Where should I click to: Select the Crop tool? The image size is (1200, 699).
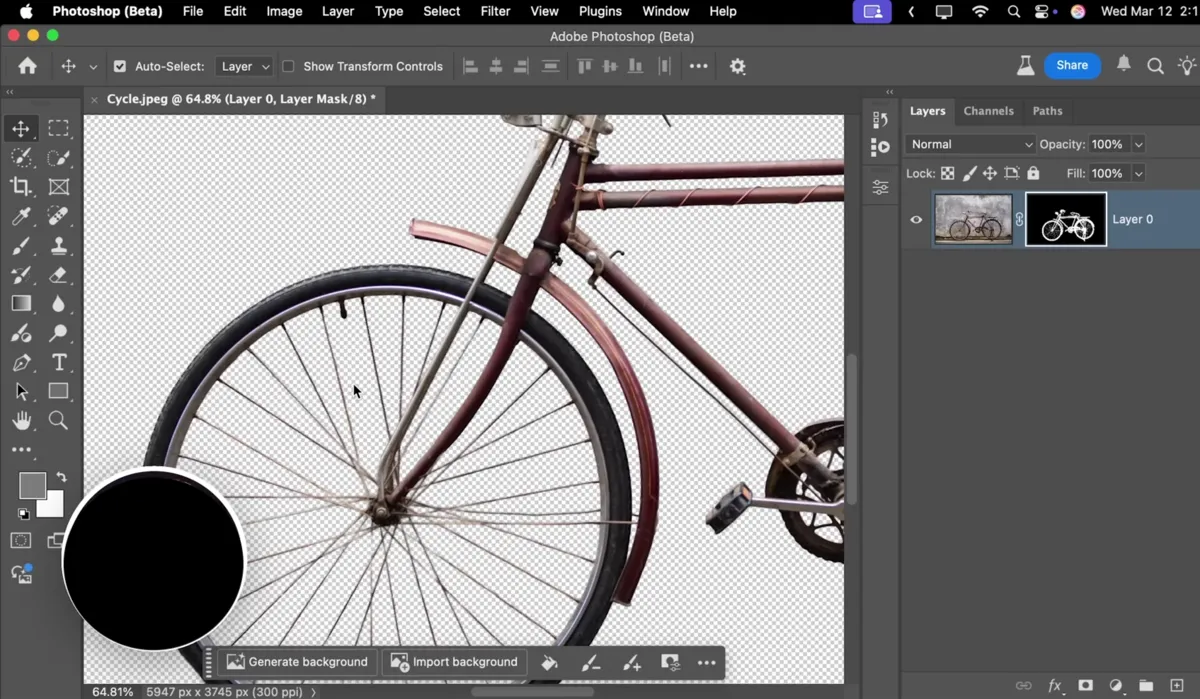coord(22,187)
